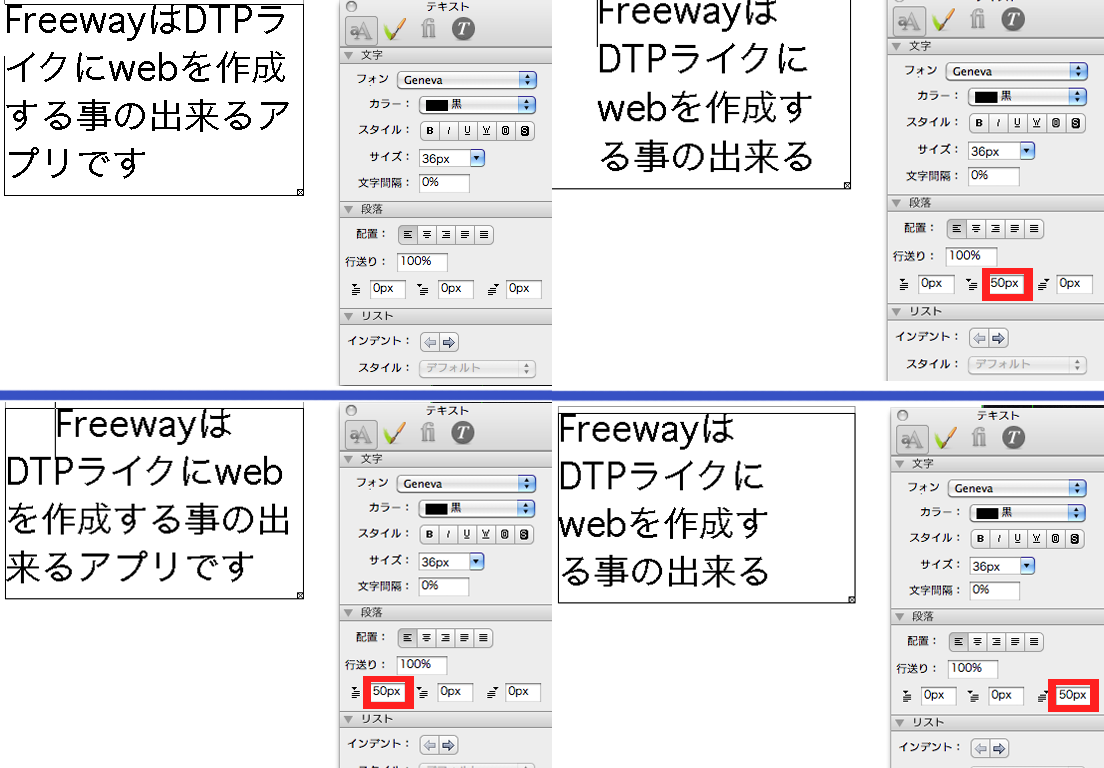Open the circled T tab in upper-left panel

coord(463,29)
